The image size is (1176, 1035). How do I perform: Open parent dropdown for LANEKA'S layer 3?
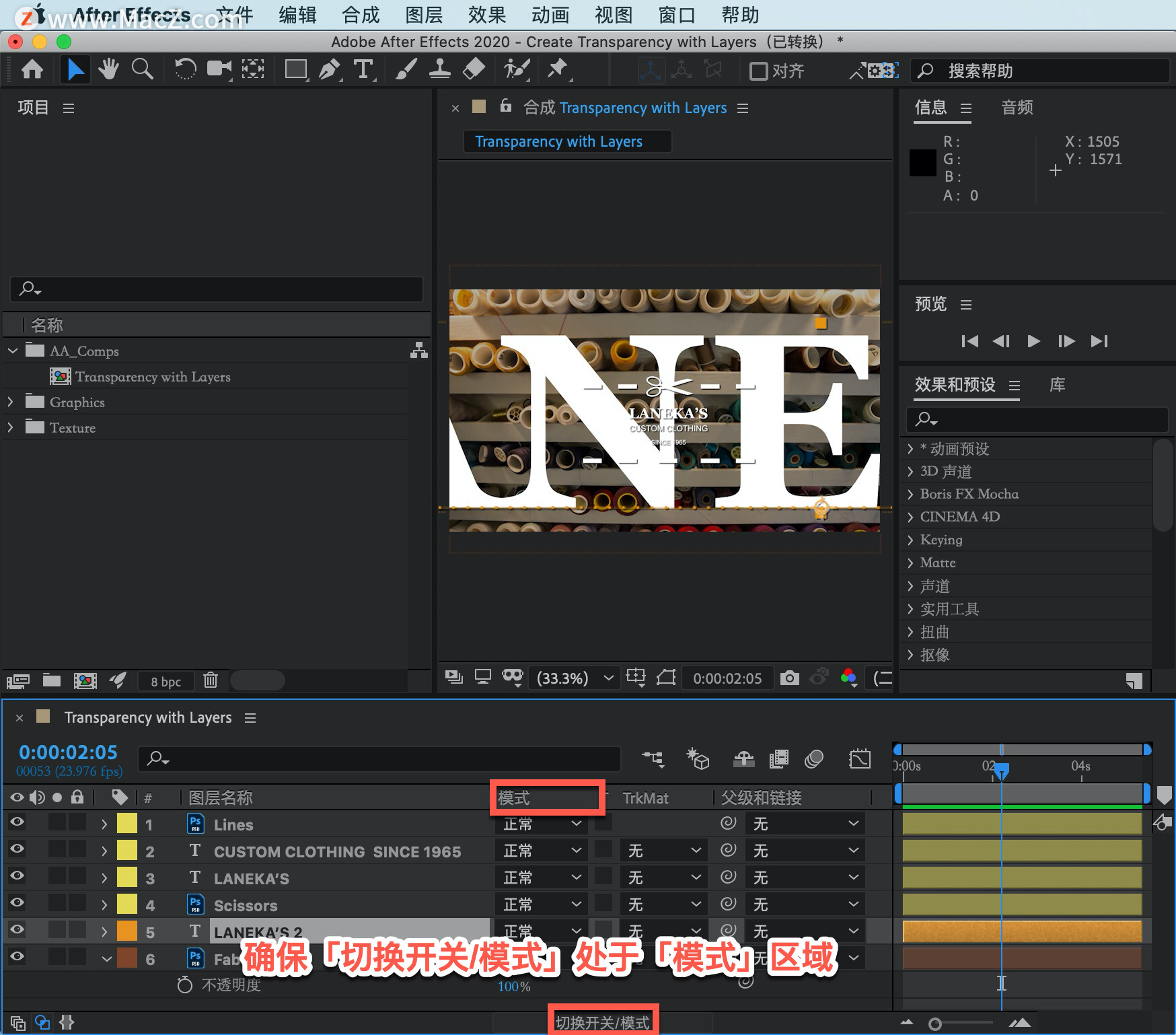click(805, 878)
